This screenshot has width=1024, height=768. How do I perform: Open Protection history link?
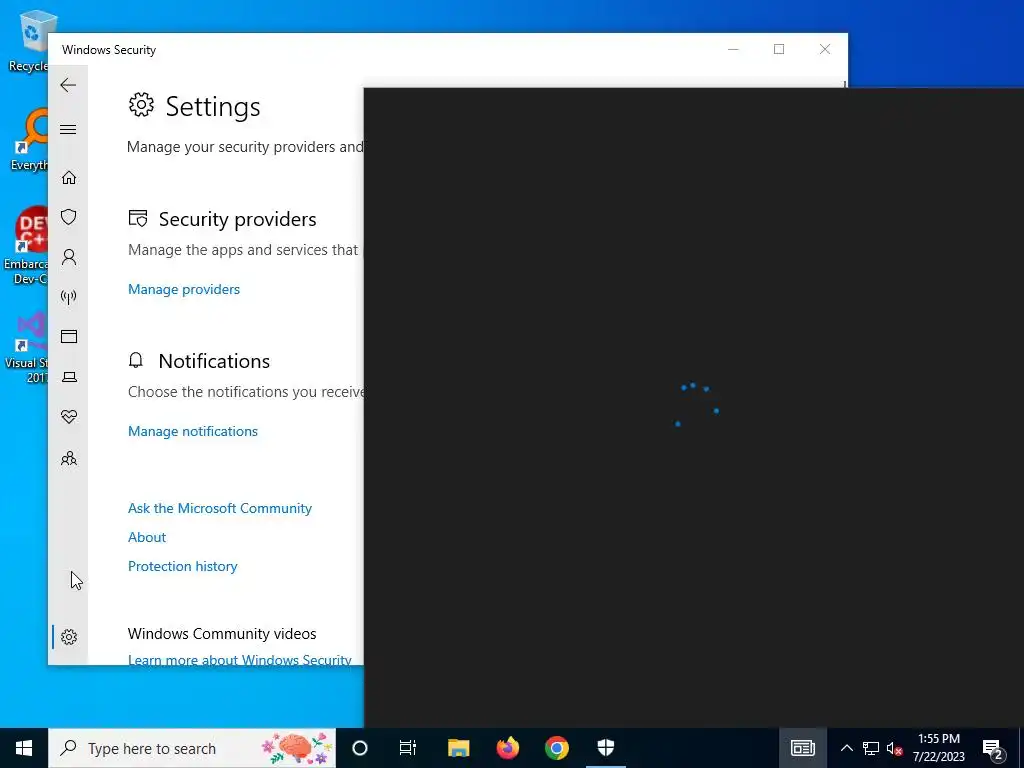(x=182, y=566)
